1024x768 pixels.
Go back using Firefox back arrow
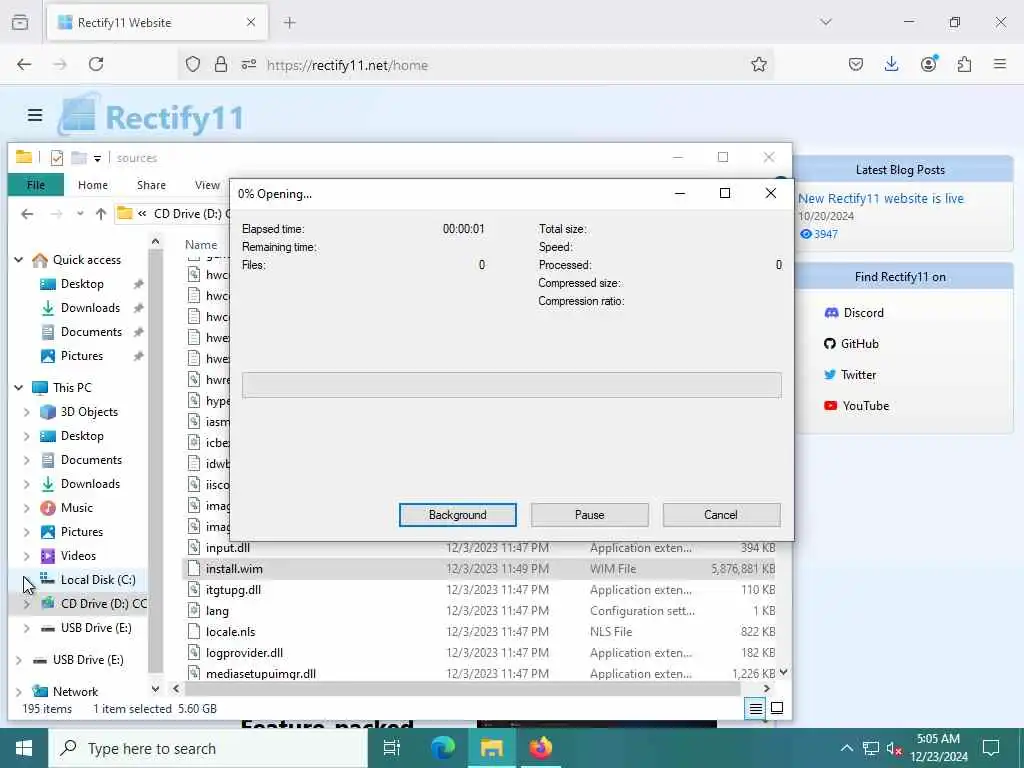click(x=24, y=64)
